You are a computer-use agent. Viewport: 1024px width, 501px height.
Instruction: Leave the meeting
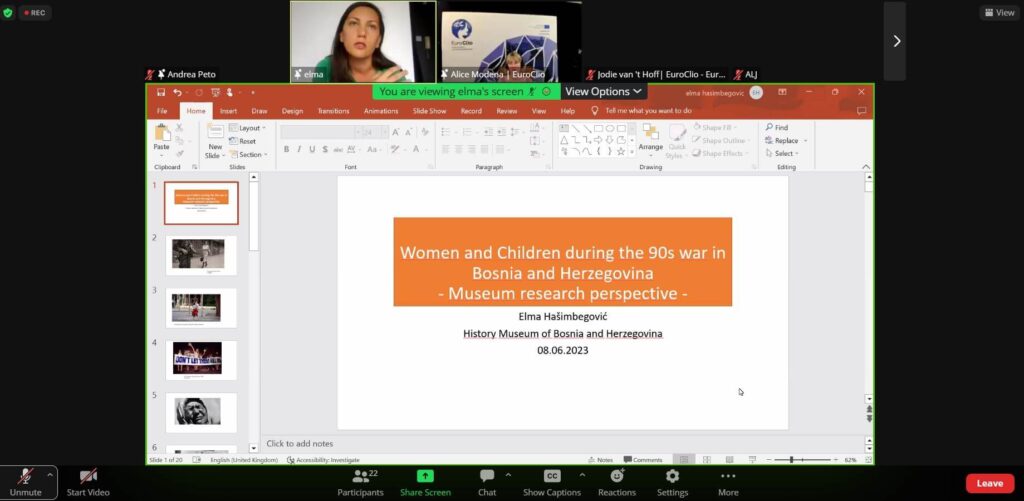[x=989, y=483]
